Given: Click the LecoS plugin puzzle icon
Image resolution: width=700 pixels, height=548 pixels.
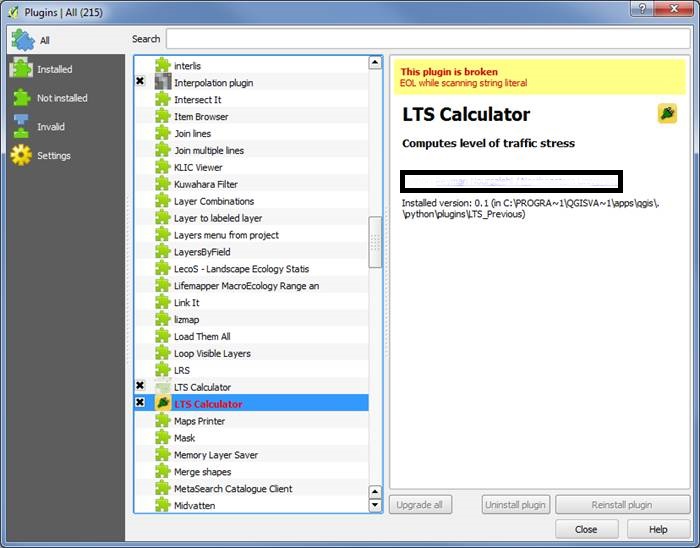Looking at the screenshot, I should (162, 269).
